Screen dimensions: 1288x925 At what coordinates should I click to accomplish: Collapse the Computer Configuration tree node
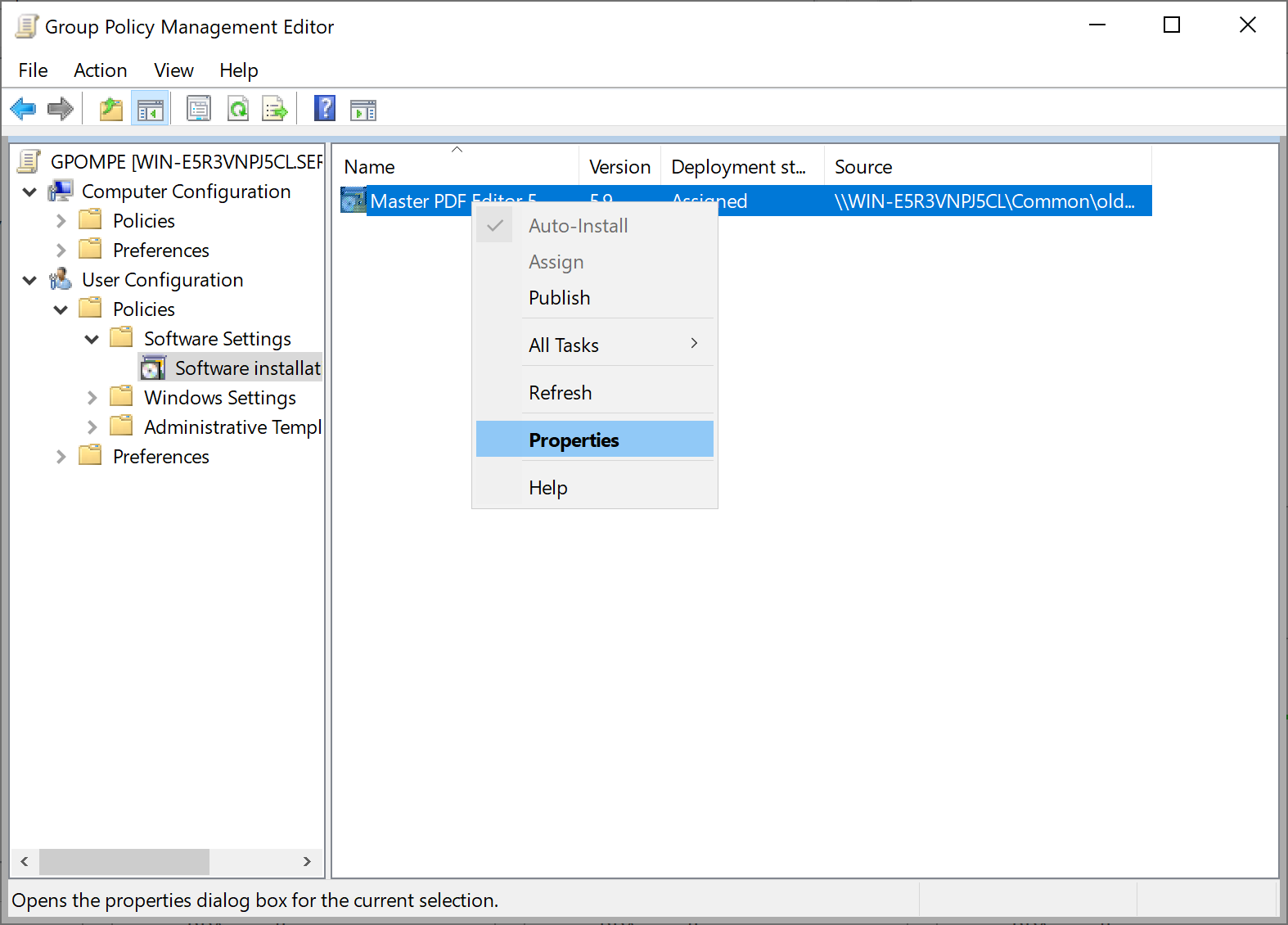point(30,192)
